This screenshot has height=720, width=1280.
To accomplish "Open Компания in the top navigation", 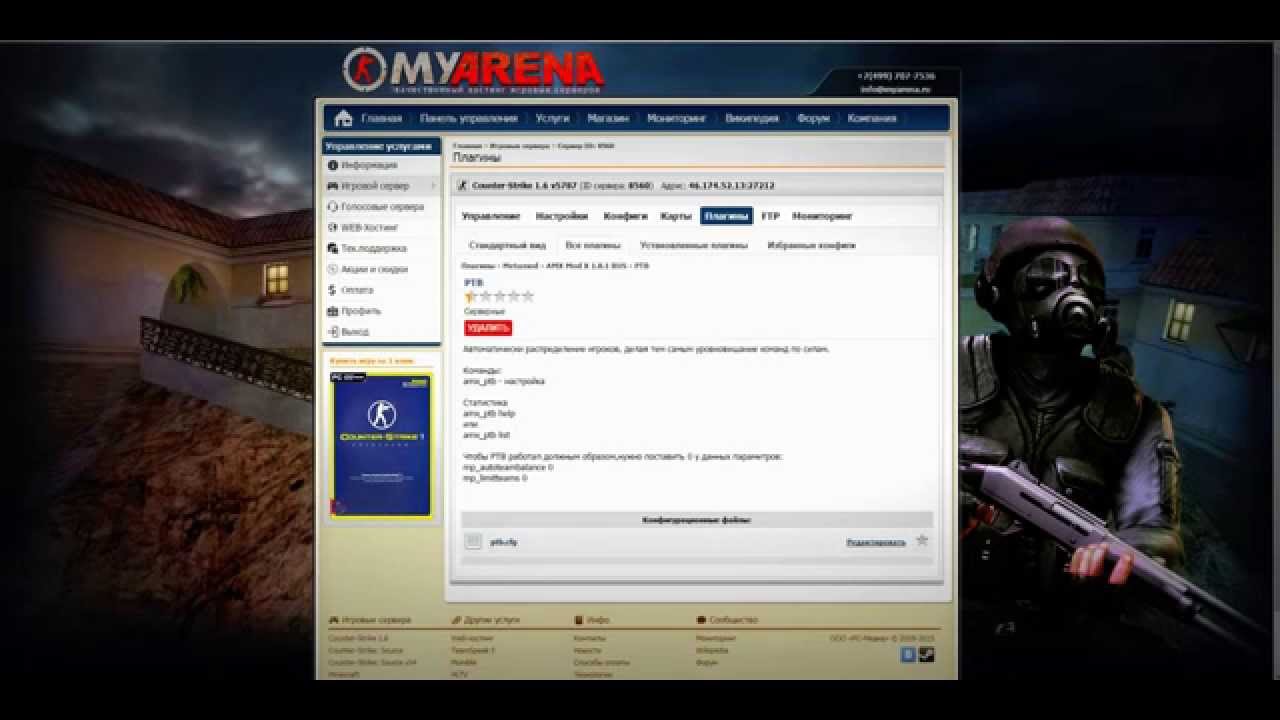I will pyautogui.click(x=872, y=118).
